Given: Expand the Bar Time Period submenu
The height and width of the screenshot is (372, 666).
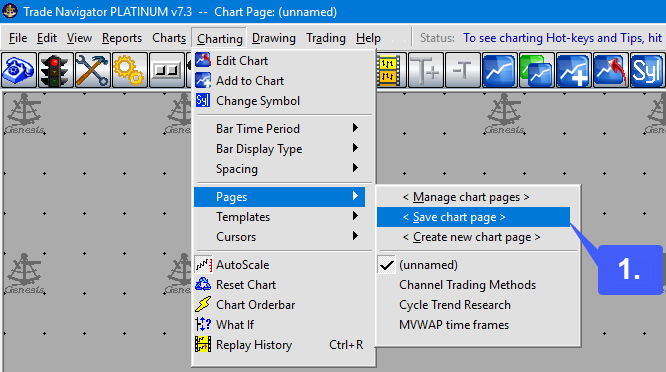Looking at the screenshot, I should click(279, 129).
